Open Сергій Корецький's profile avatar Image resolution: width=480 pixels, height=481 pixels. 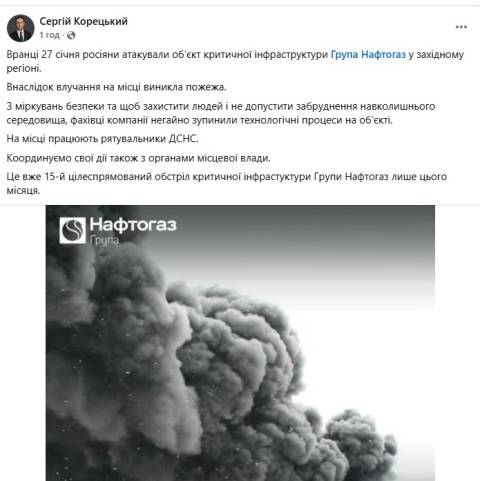coord(21,28)
